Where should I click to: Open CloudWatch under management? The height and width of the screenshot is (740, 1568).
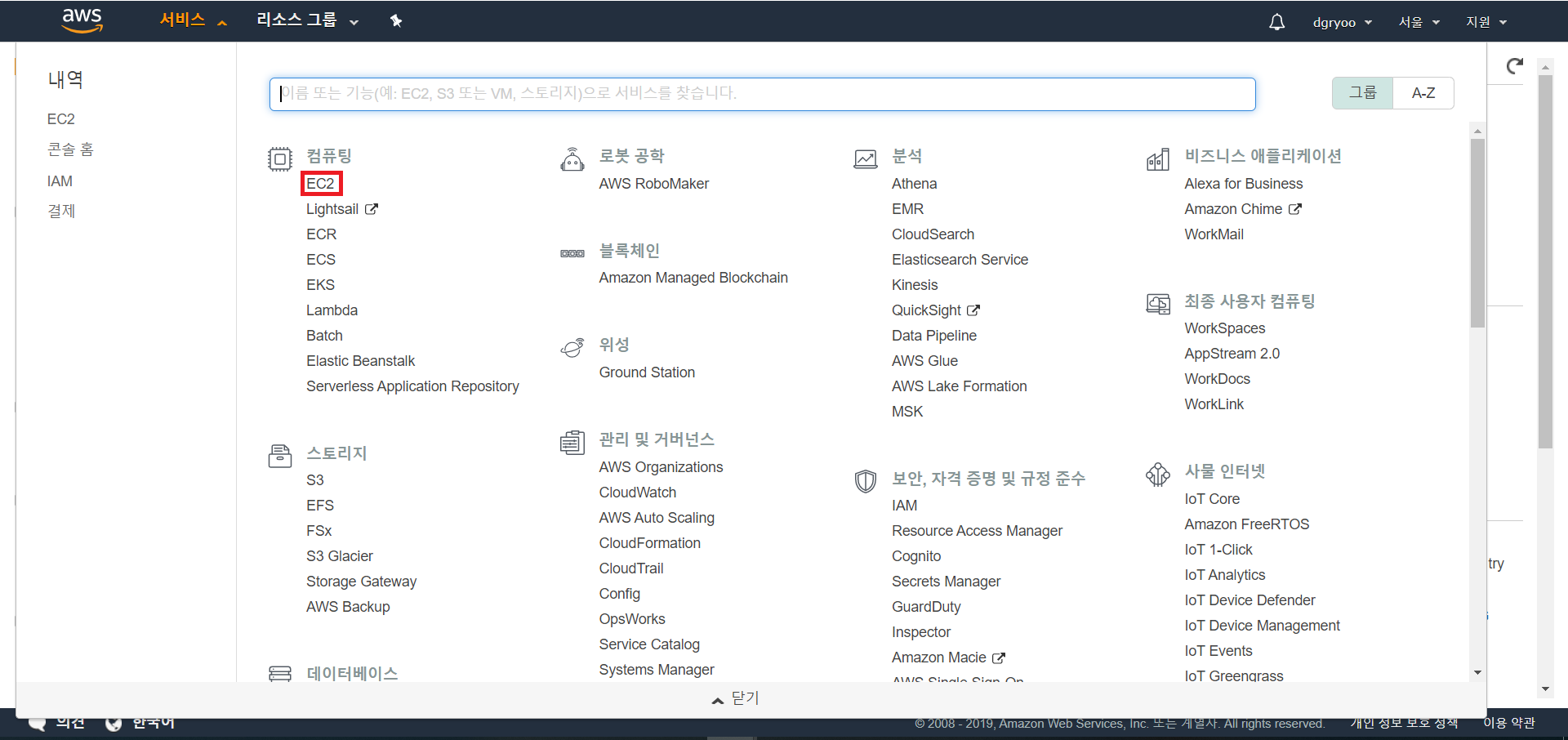[x=638, y=493]
